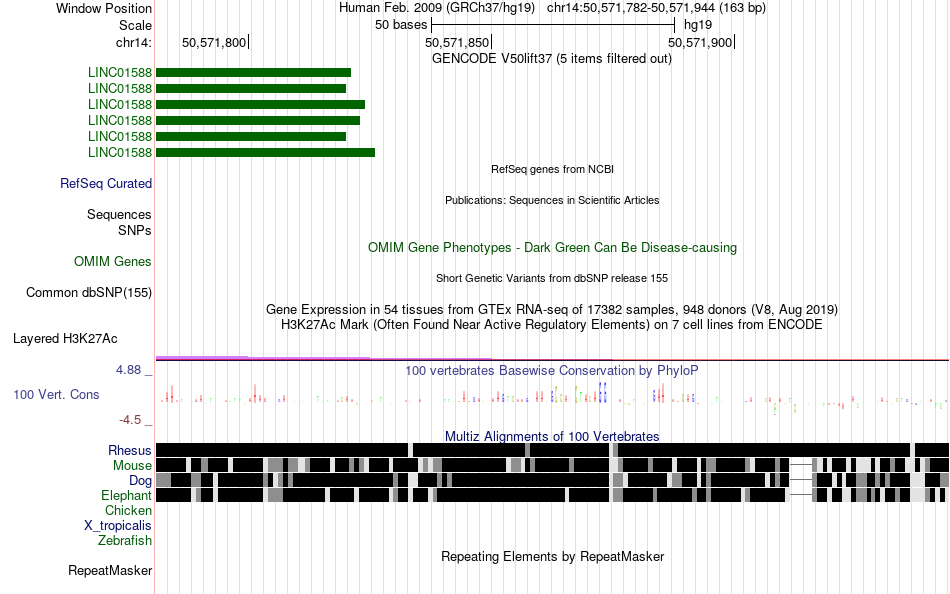Click the 50 bases scale label
The image size is (950, 594).
(x=401, y=25)
